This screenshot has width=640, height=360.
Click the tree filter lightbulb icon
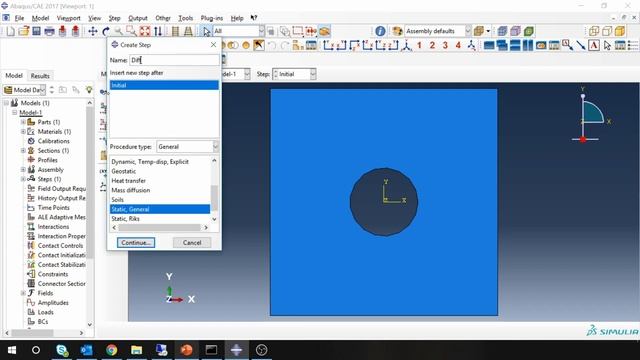coord(89,90)
